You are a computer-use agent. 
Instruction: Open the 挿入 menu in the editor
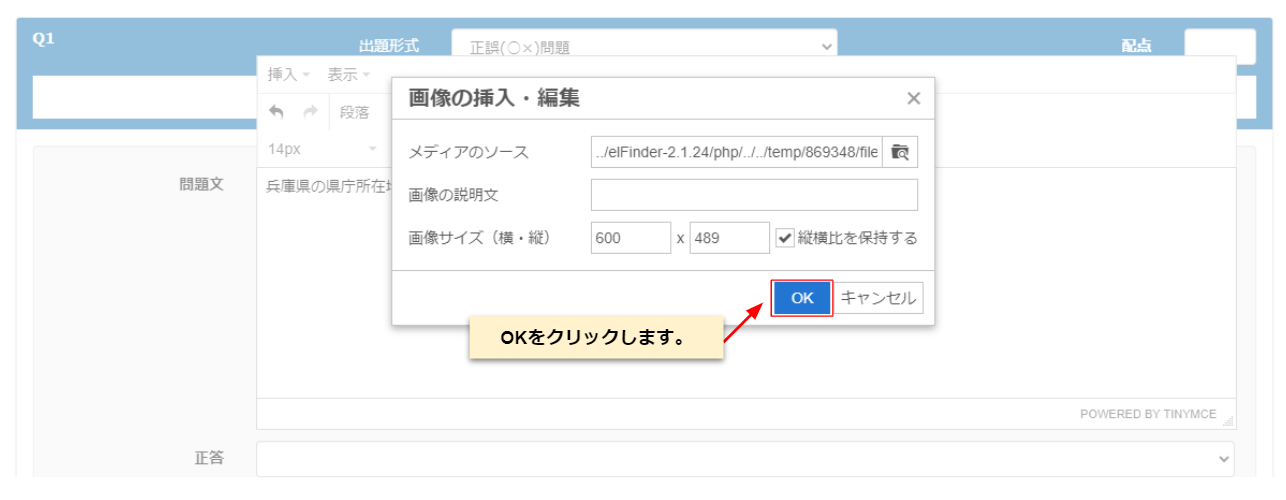pyautogui.click(x=288, y=74)
